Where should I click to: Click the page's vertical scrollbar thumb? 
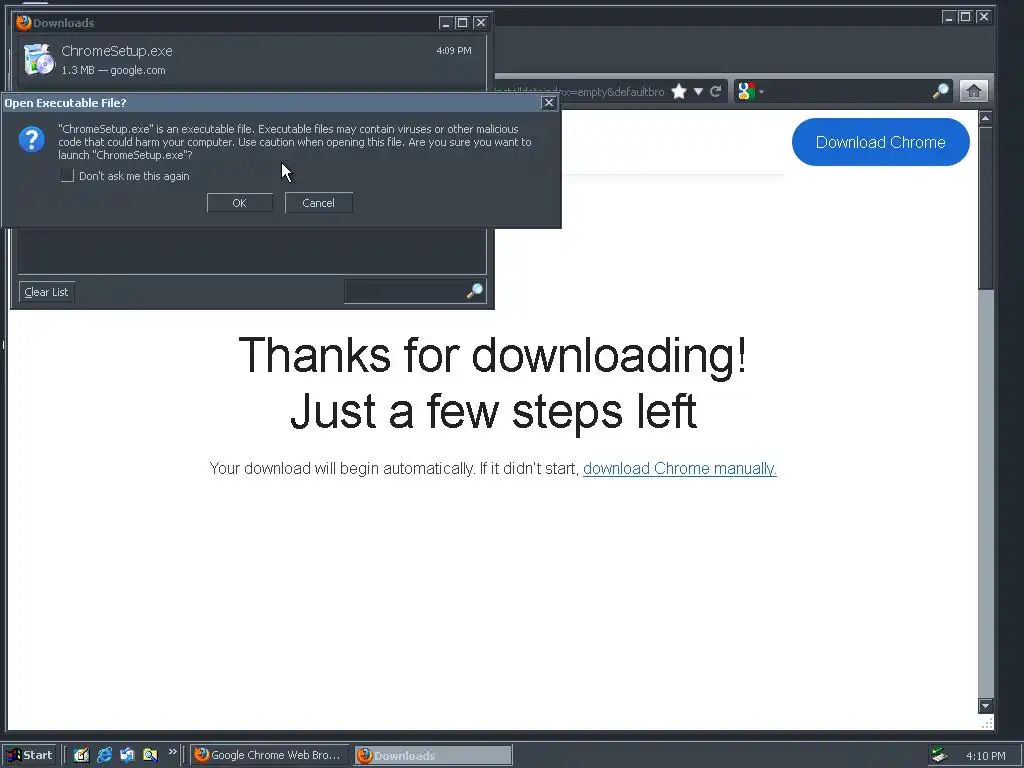coord(985,208)
